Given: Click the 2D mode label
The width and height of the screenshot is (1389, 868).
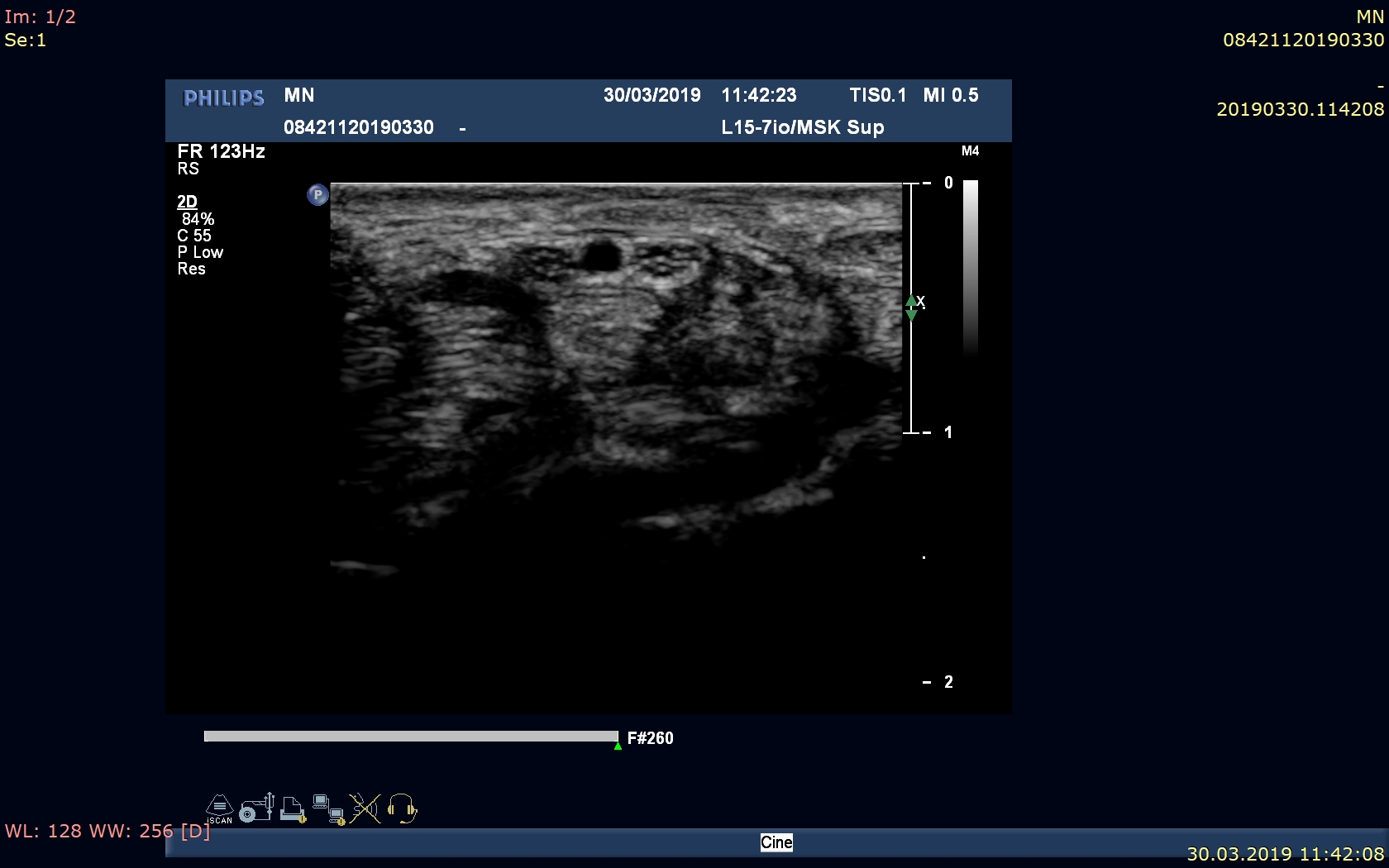Looking at the screenshot, I should [187, 202].
